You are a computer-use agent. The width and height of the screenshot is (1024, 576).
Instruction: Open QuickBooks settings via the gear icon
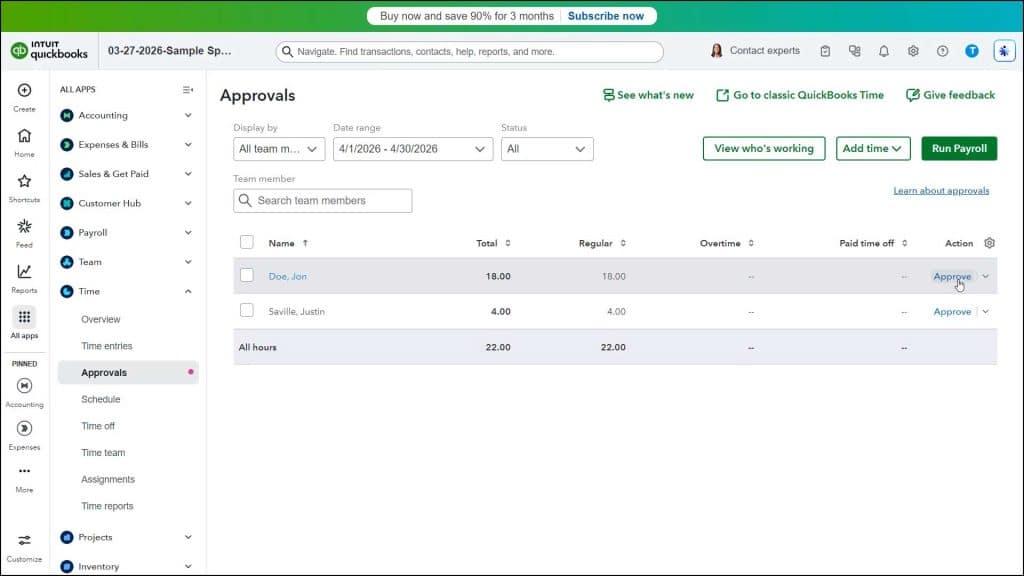point(913,50)
